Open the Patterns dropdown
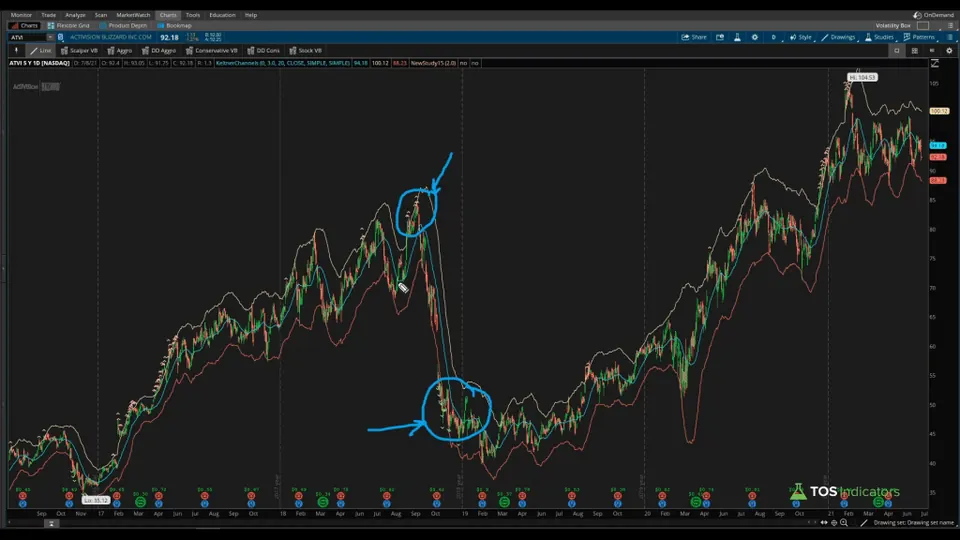 920,37
